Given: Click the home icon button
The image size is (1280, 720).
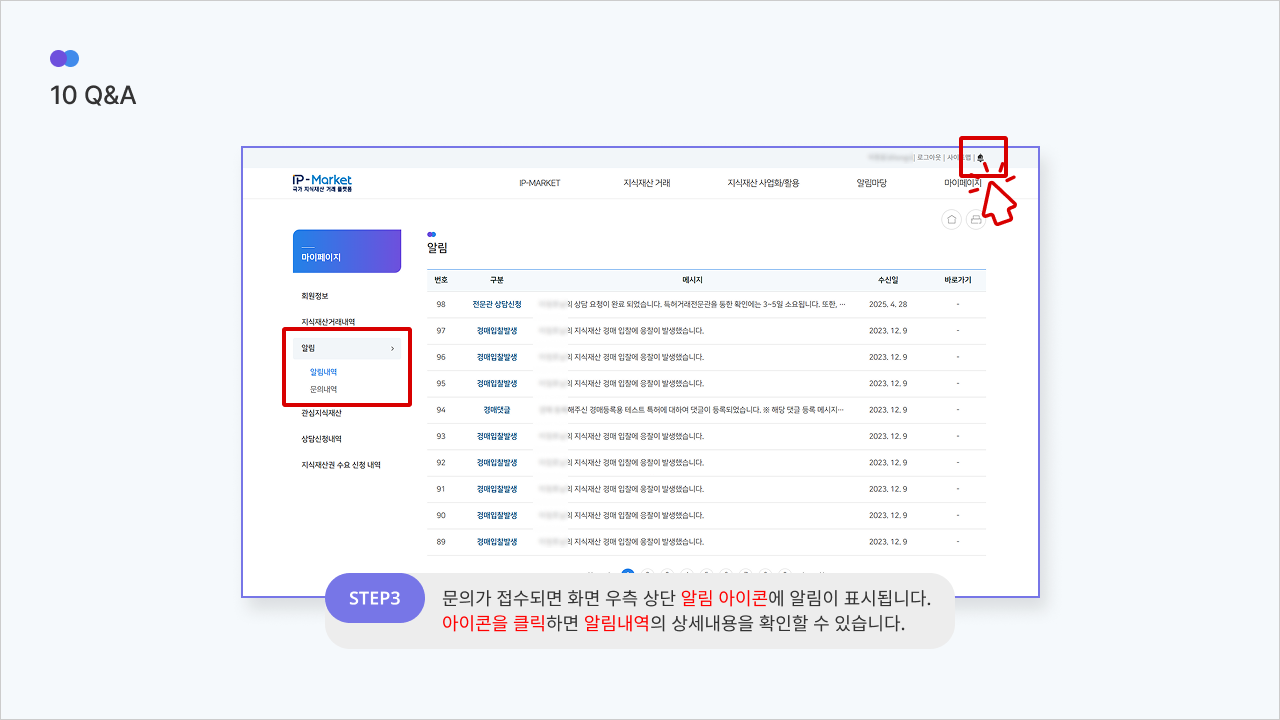Looking at the screenshot, I should point(951,220).
